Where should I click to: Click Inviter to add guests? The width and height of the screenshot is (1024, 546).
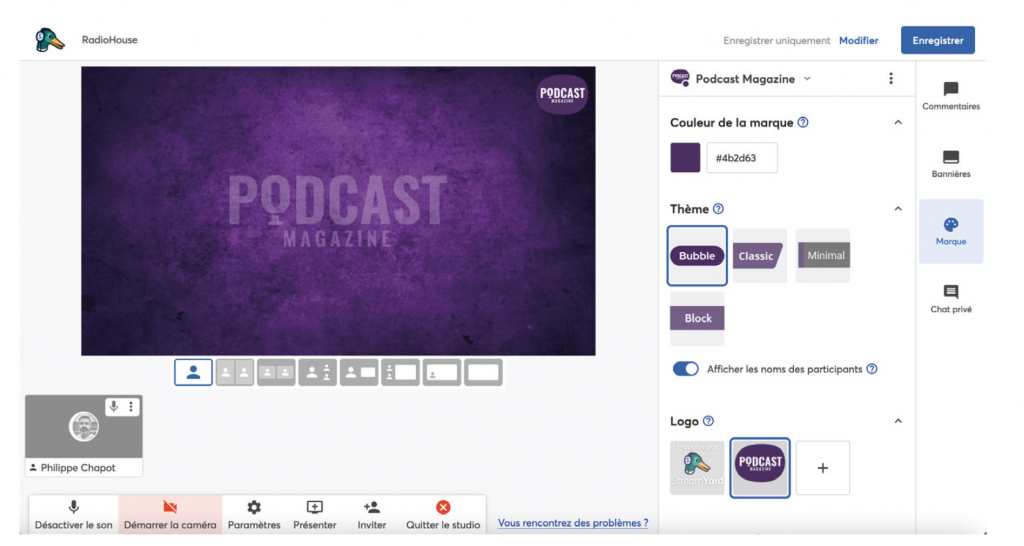point(372,515)
